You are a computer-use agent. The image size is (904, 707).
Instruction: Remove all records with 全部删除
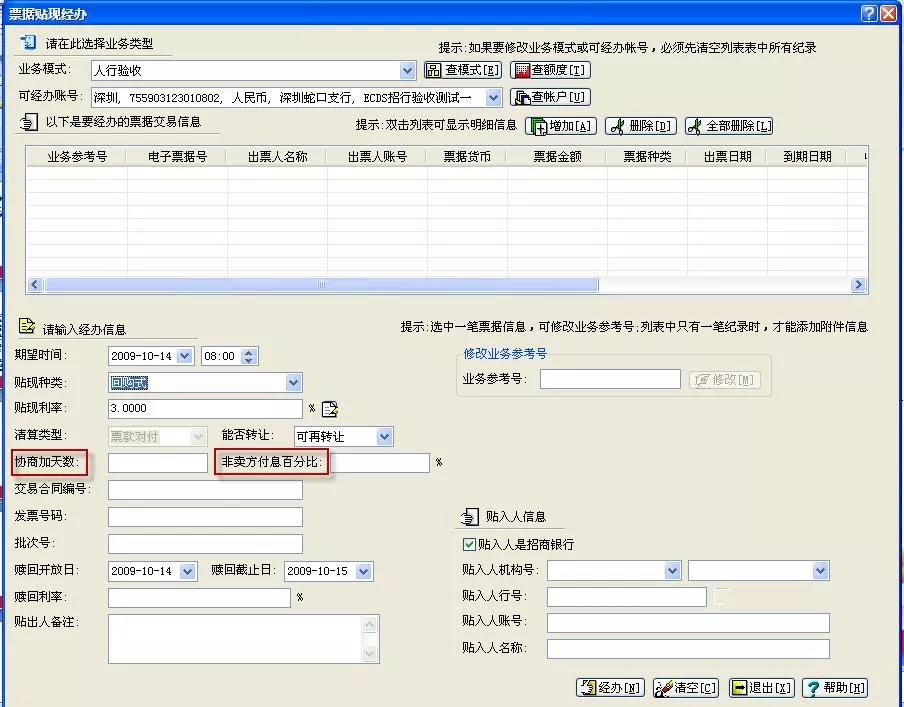coord(729,126)
